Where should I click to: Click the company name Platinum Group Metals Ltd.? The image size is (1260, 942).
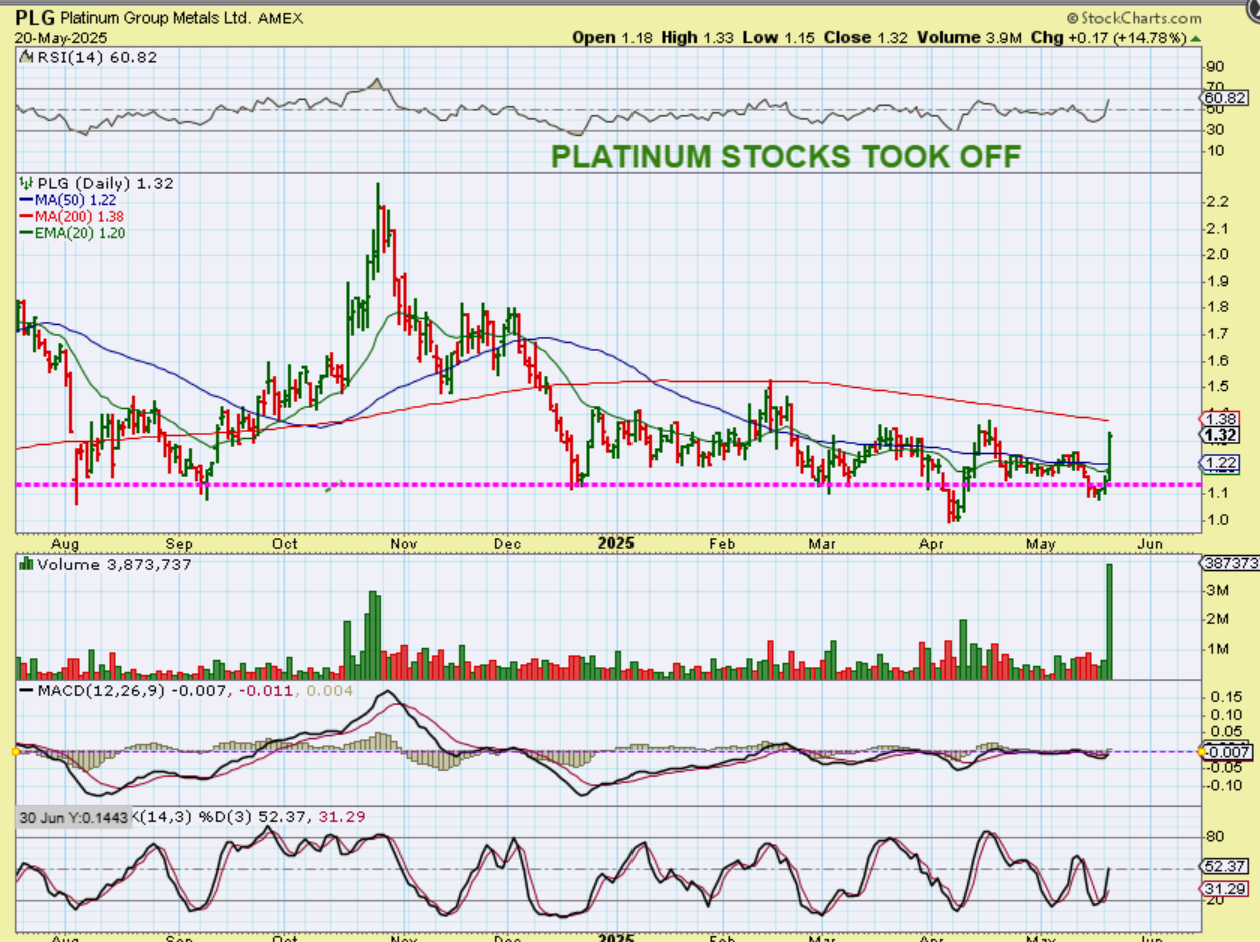155,18
